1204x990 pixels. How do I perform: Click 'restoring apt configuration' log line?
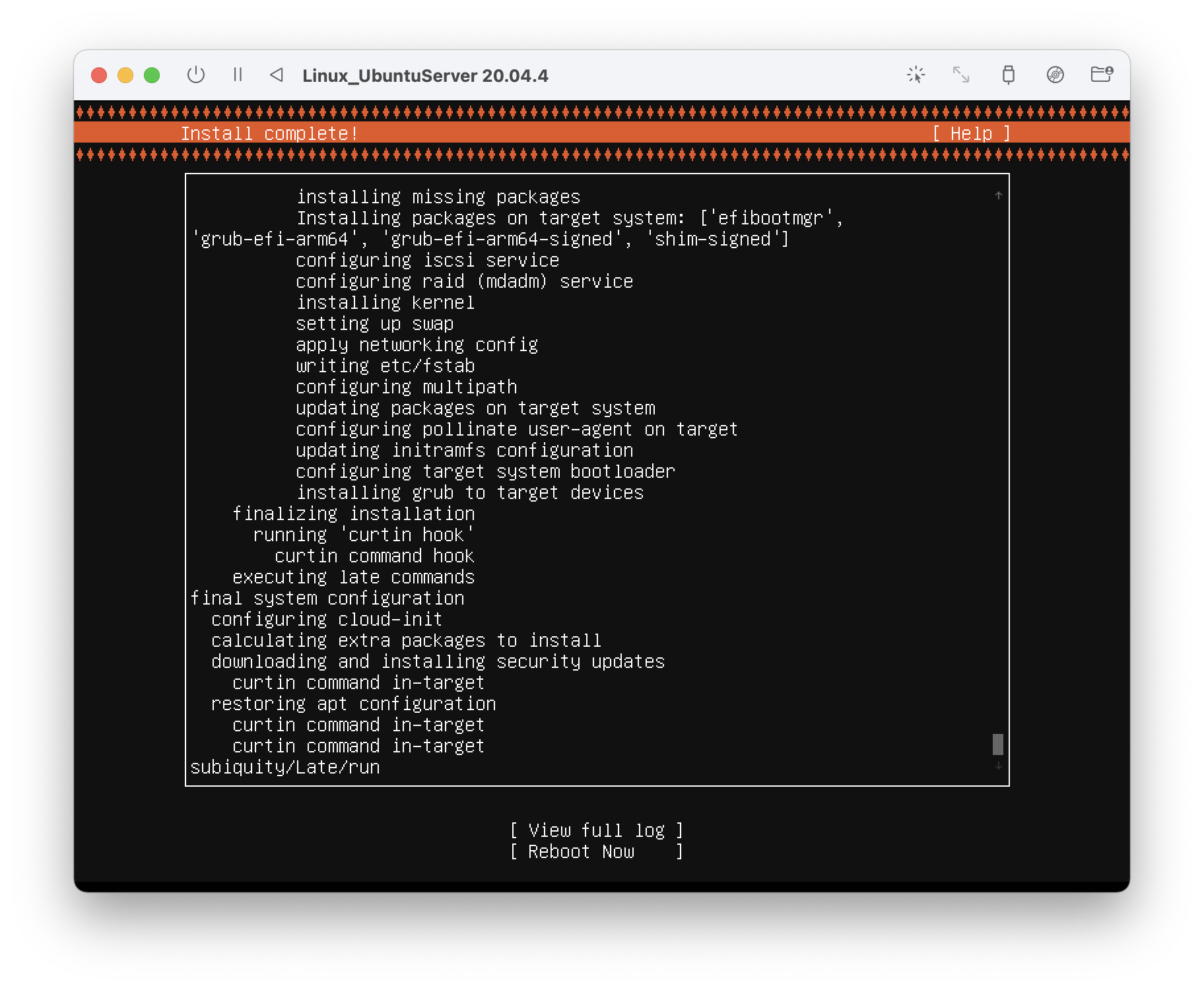tap(353, 704)
